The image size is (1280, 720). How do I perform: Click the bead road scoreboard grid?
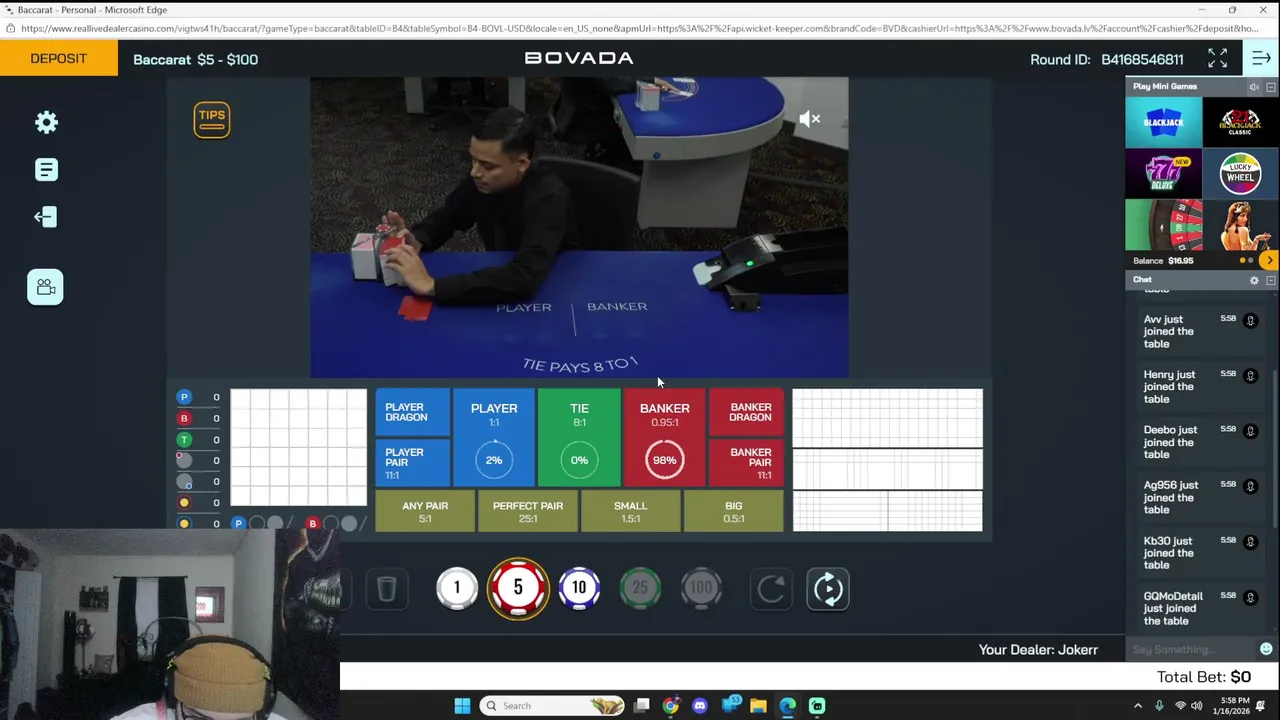pos(299,449)
